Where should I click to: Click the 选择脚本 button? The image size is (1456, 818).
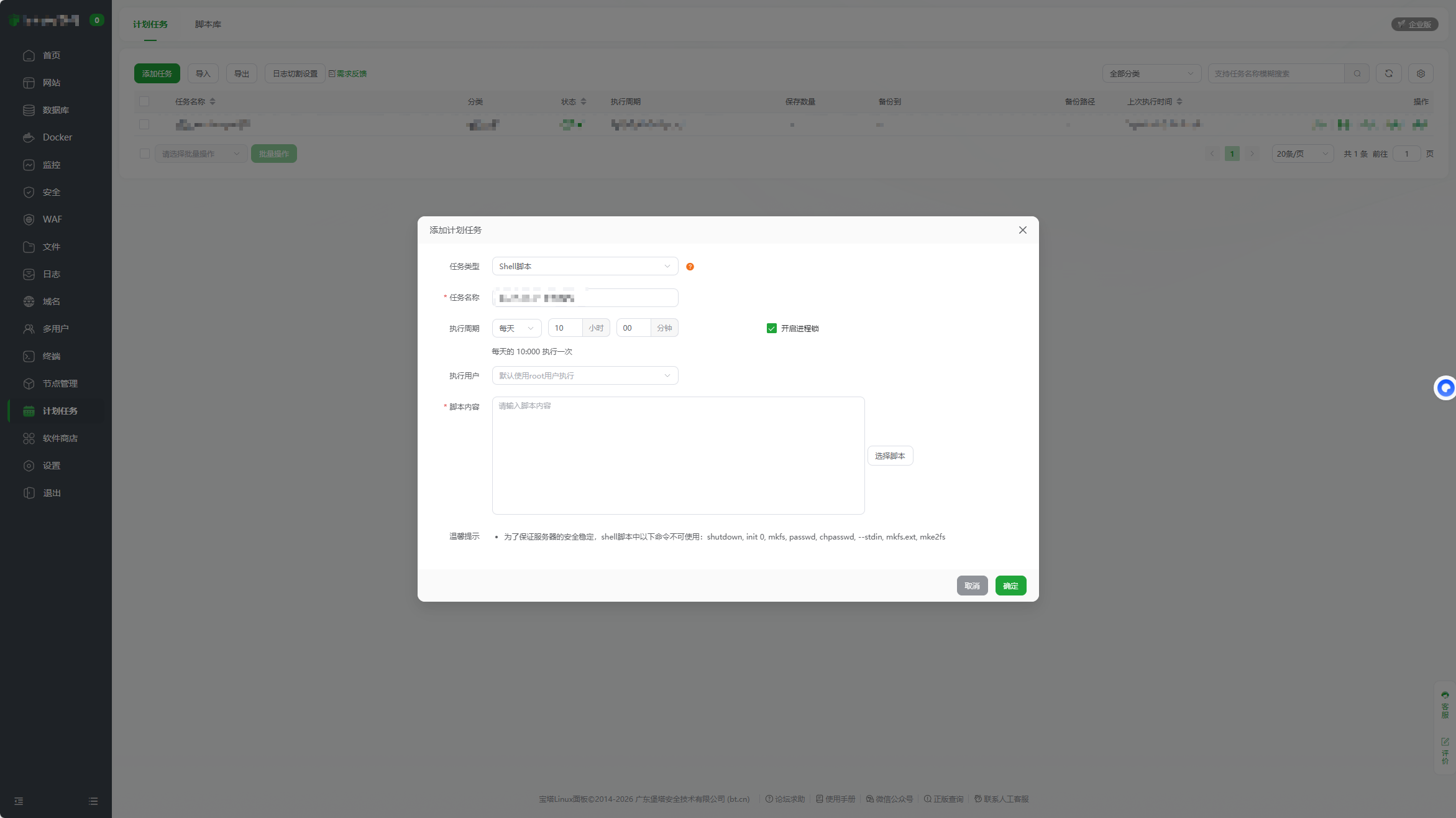890,456
